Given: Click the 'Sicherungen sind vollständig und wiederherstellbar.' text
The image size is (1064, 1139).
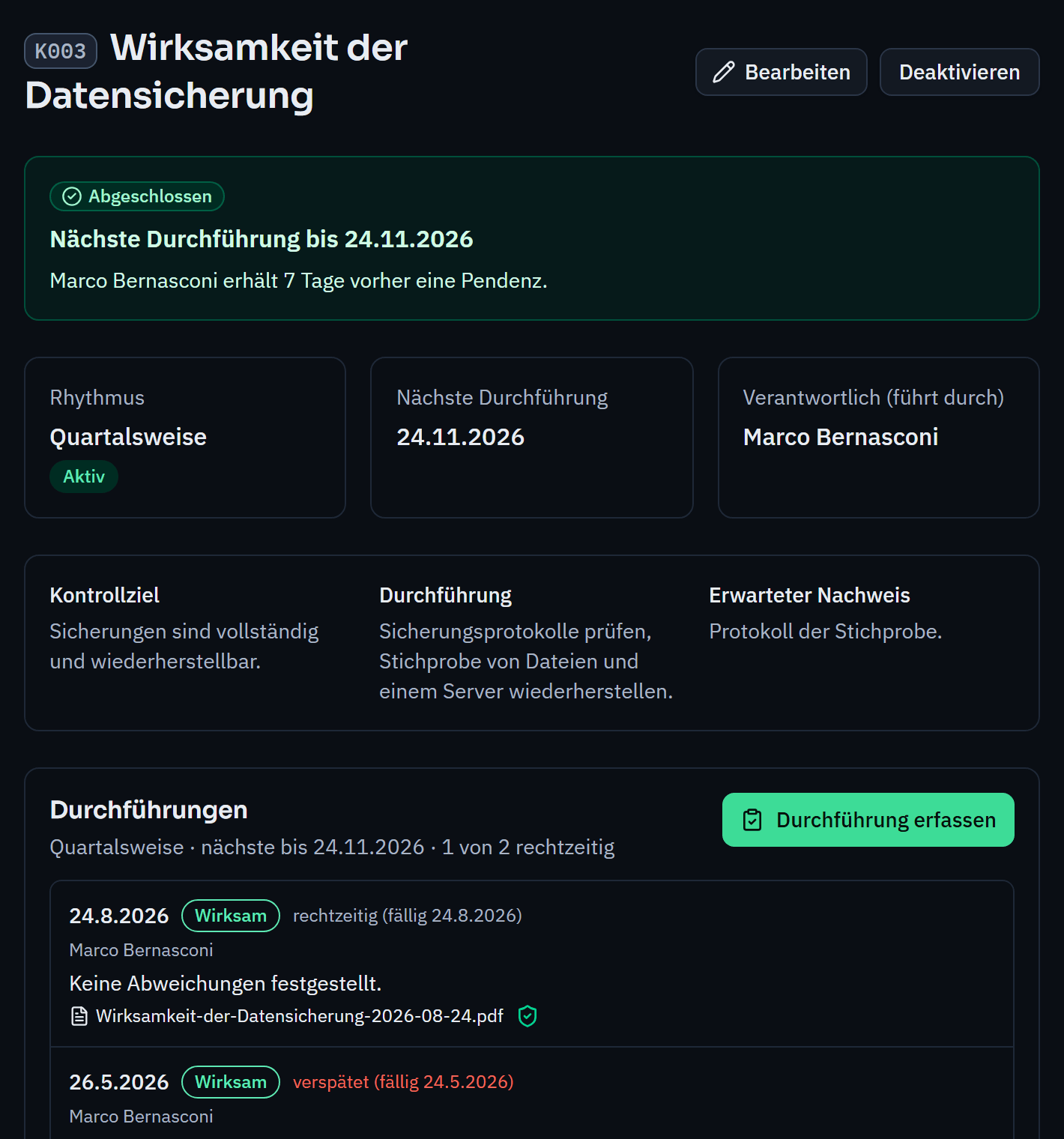Looking at the screenshot, I should (x=184, y=646).
